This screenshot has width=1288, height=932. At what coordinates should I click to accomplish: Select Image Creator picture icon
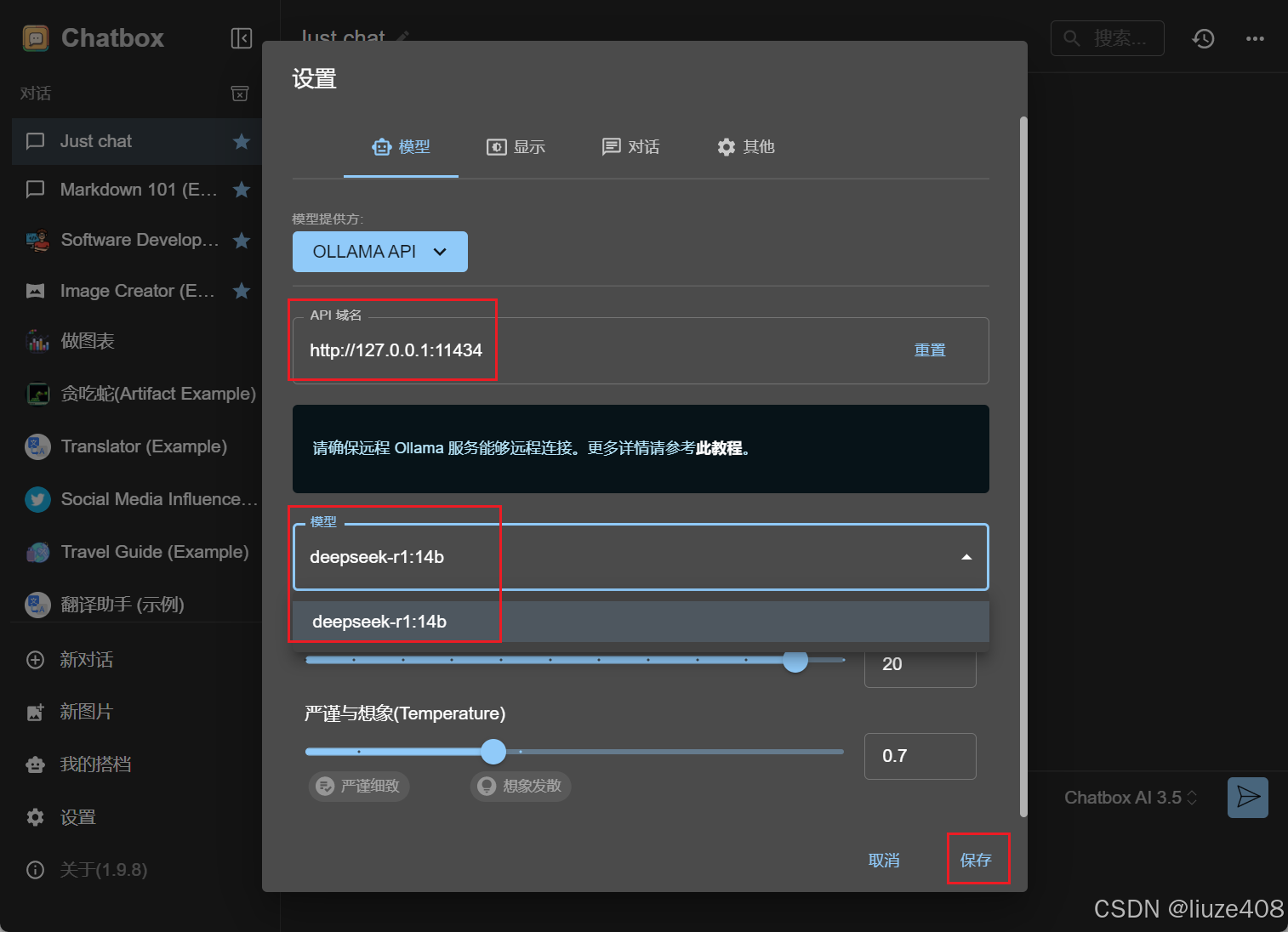pyautogui.click(x=36, y=291)
